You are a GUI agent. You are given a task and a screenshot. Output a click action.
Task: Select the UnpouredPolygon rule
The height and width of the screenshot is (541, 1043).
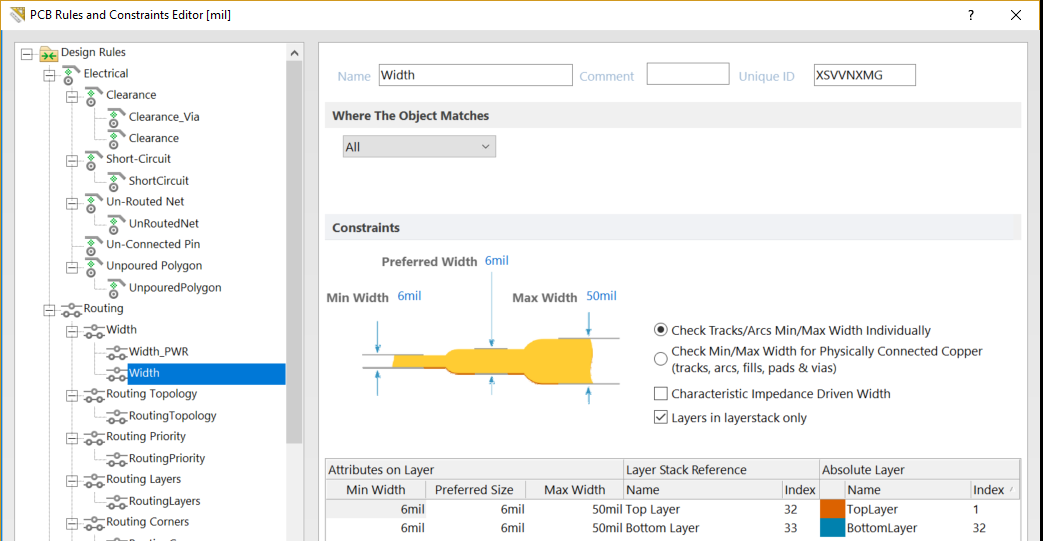click(175, 287)
